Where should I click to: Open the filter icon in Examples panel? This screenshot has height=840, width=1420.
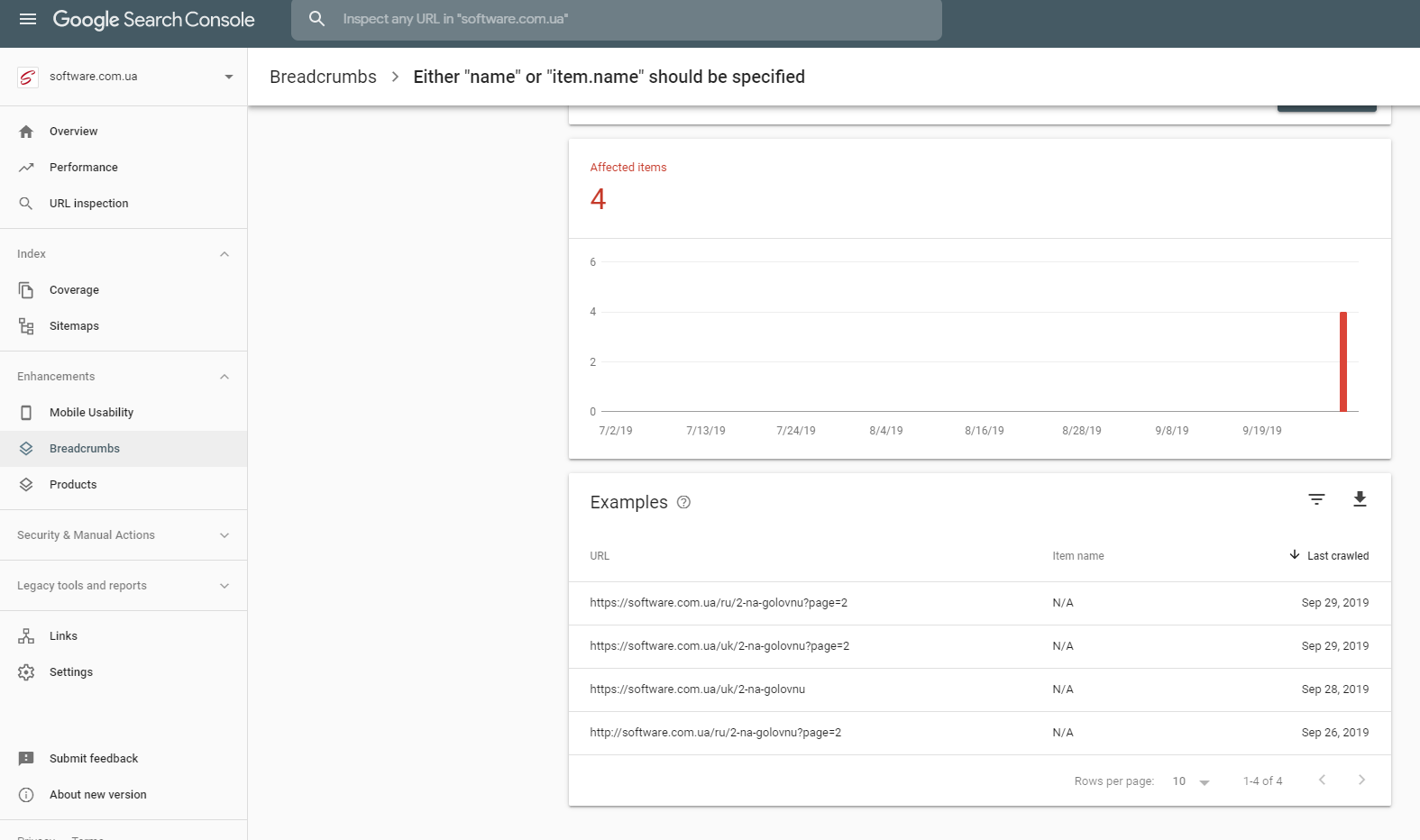point(1316,499)
